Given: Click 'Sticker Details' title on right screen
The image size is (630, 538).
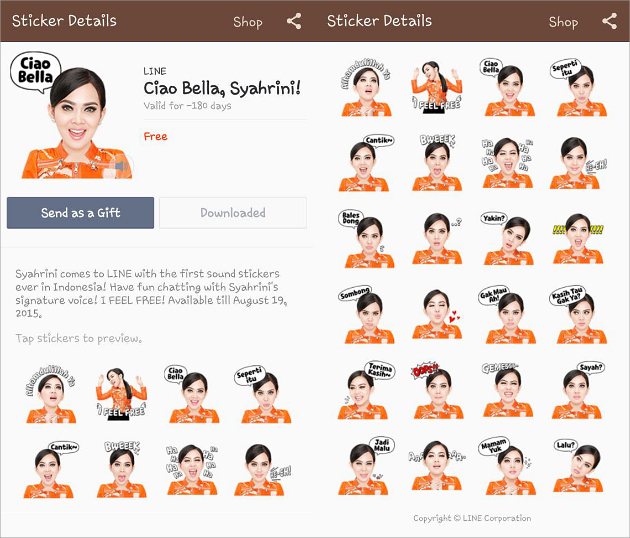Looking at the screenshot, I should click(379, 21).
